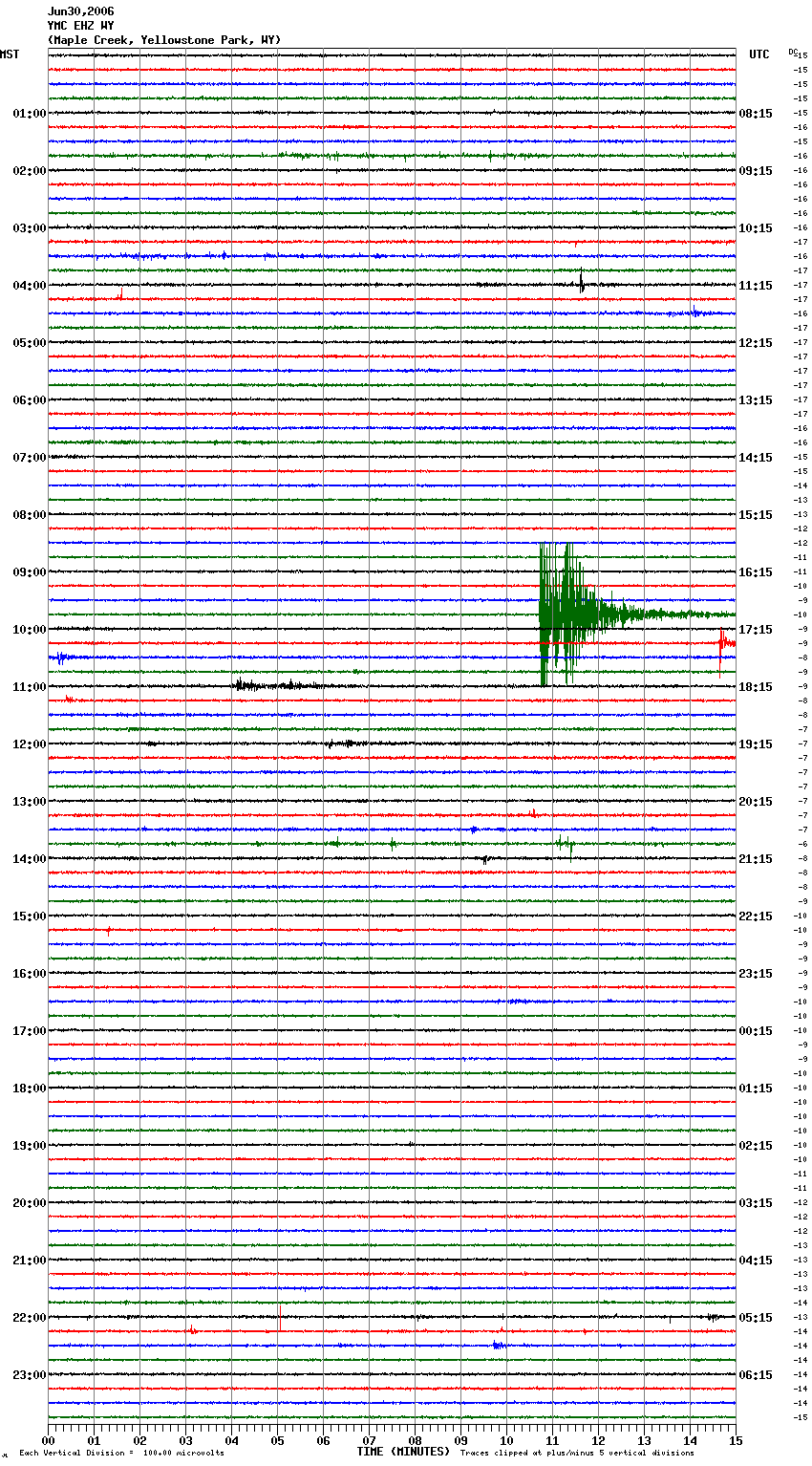Select the 13:00 MST time label
812x1466 pixels.
(x=30, y=802)
